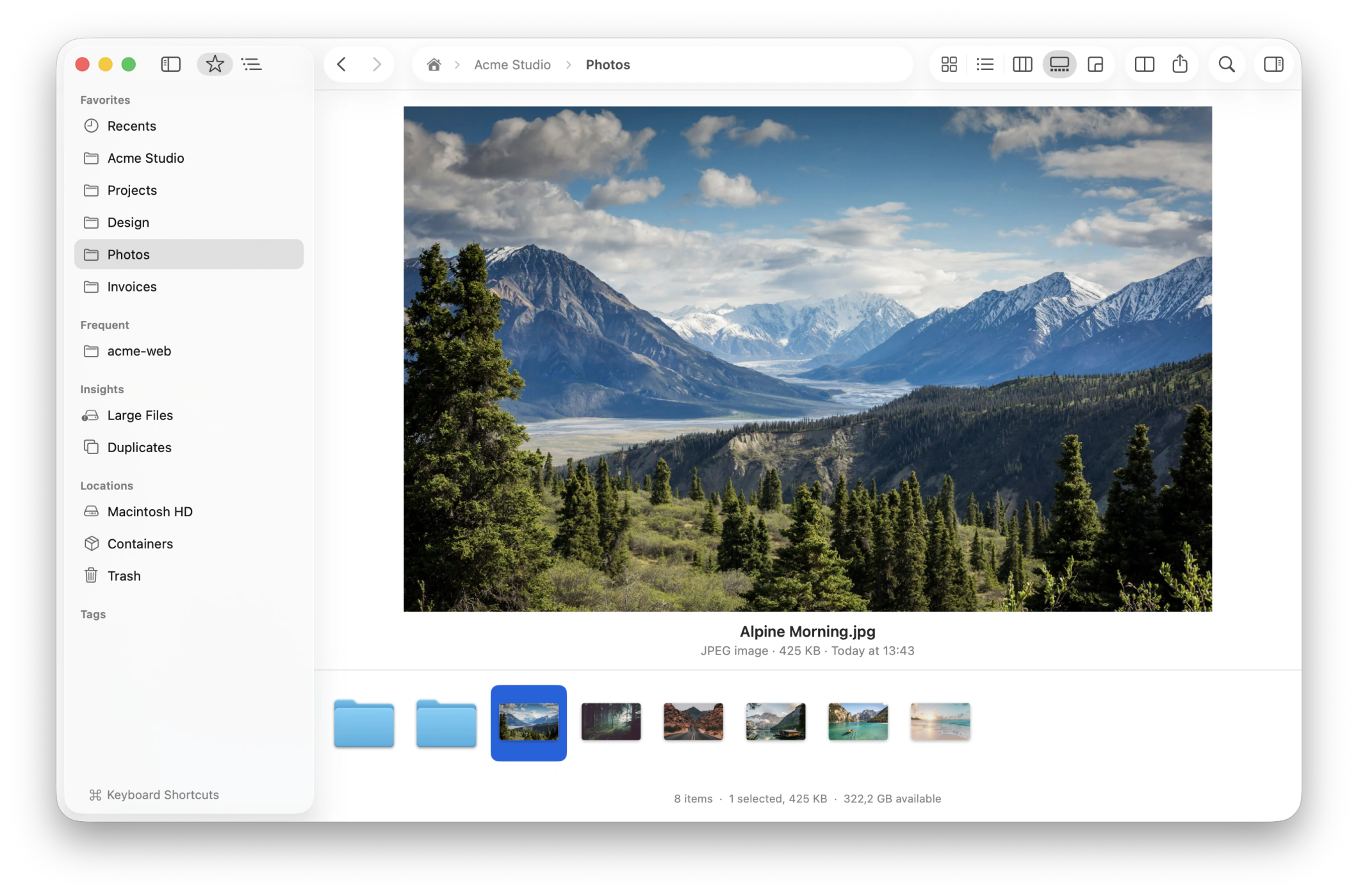Select the beach sunset thumbnail

(x=940, y=722)
